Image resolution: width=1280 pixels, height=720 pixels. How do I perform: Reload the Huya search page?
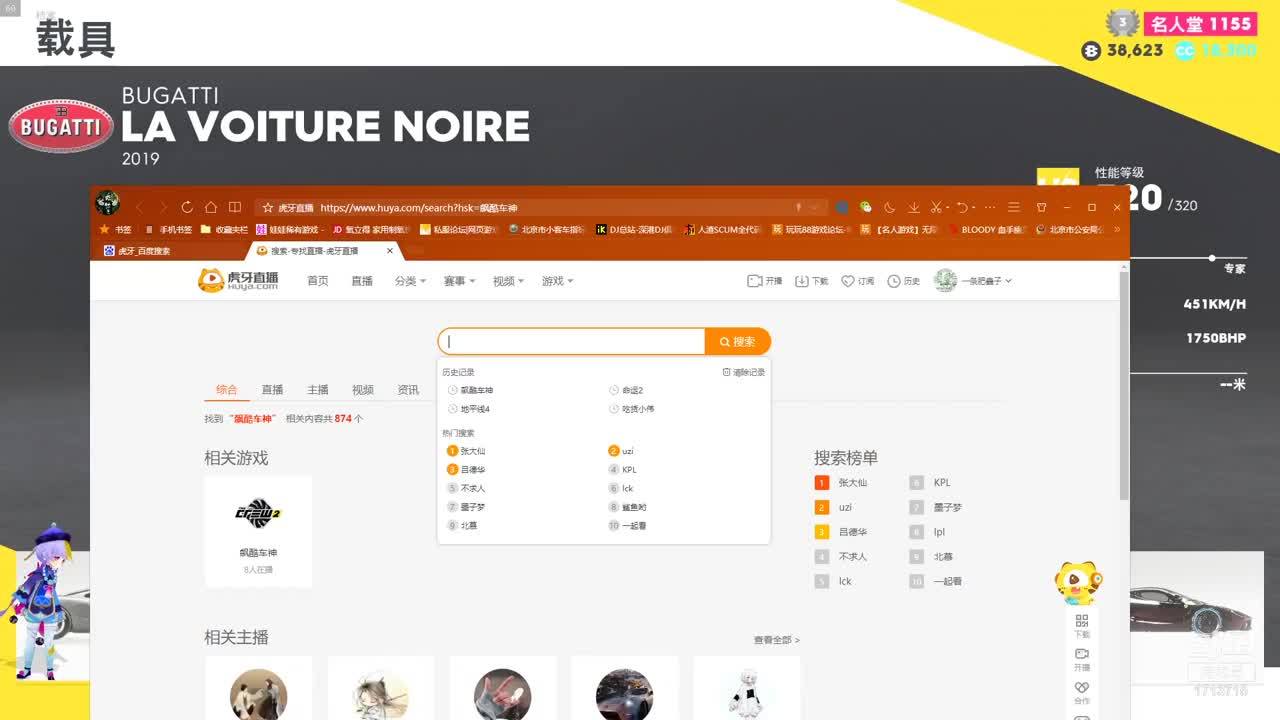pos(187,207)
